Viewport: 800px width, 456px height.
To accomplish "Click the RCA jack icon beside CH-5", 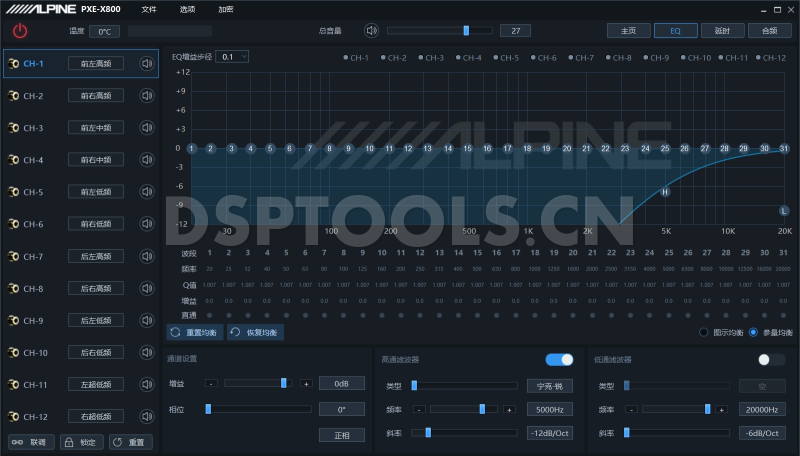I will [14, 192].
